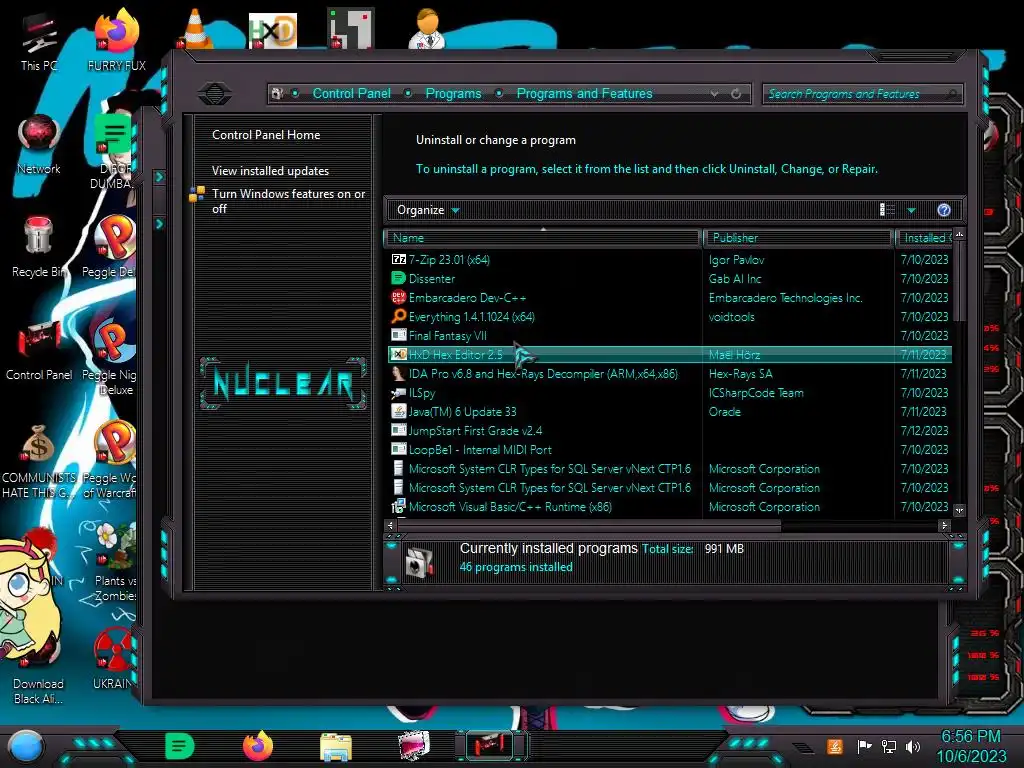Open the UKRAIN radiation desktop icon

point(115,658)
